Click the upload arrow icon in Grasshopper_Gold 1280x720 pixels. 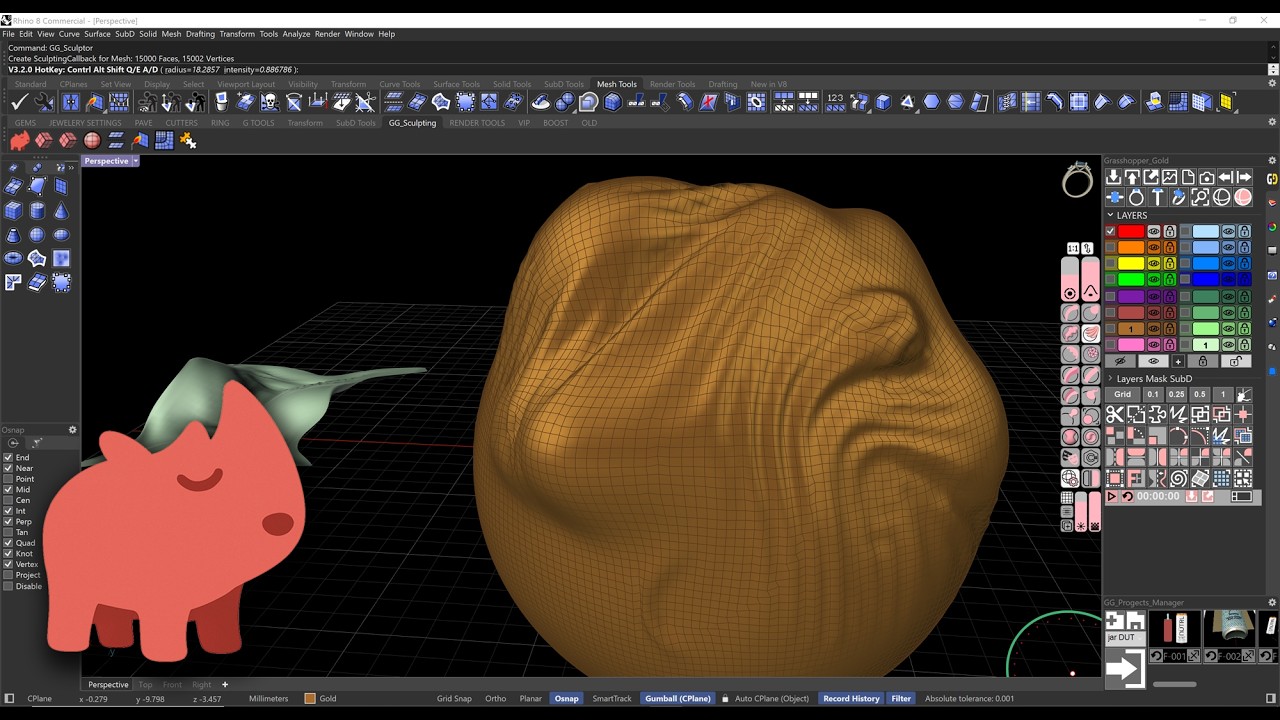(x=1132, y=177)
